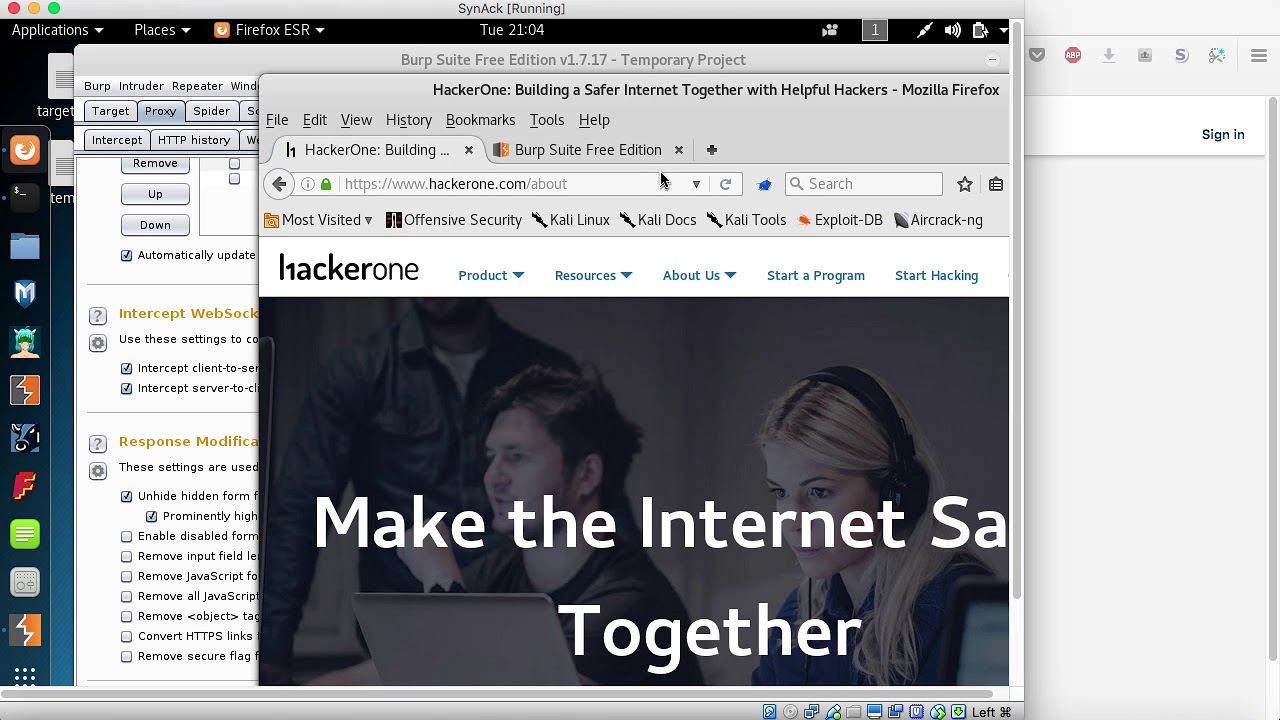This screenshot has height=720, width=1280.
Task: Show all applications grid in the dock
Action: [x=25, y=677]
